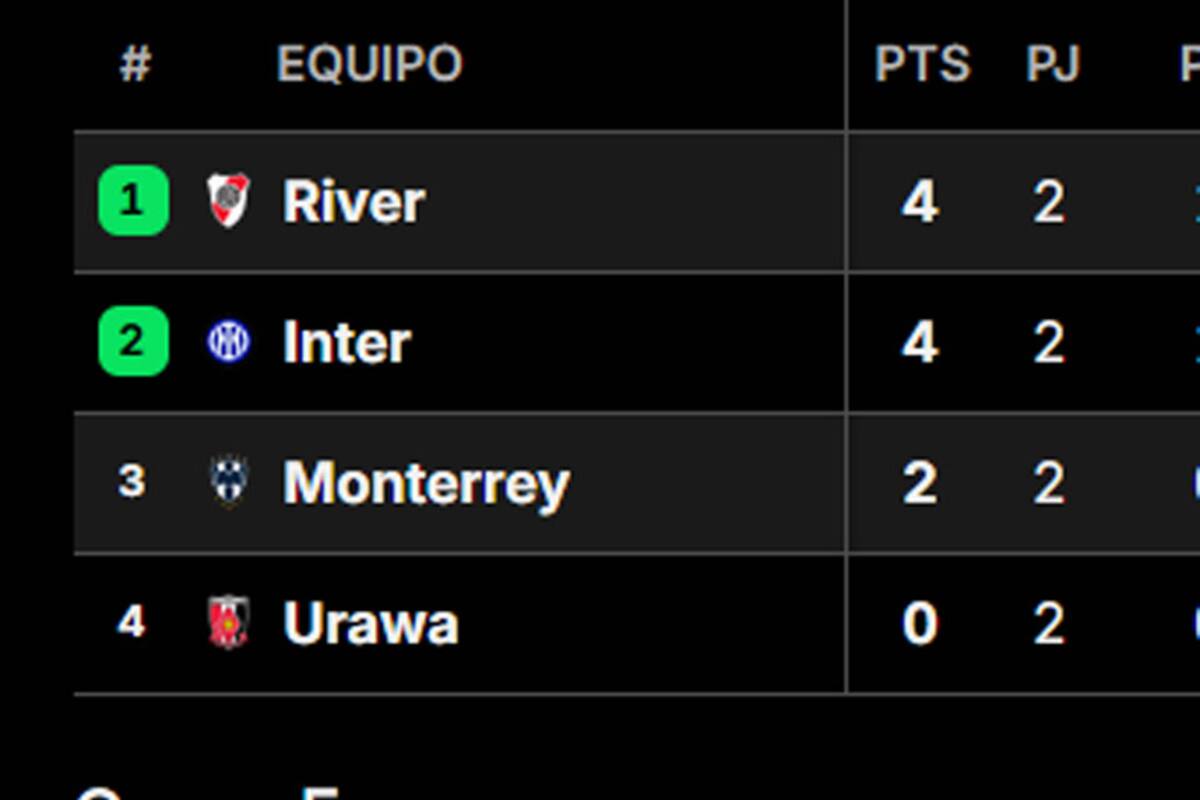Click the position number 3 marker
This screenshot has height=800, width=1200.
(131, 482)
